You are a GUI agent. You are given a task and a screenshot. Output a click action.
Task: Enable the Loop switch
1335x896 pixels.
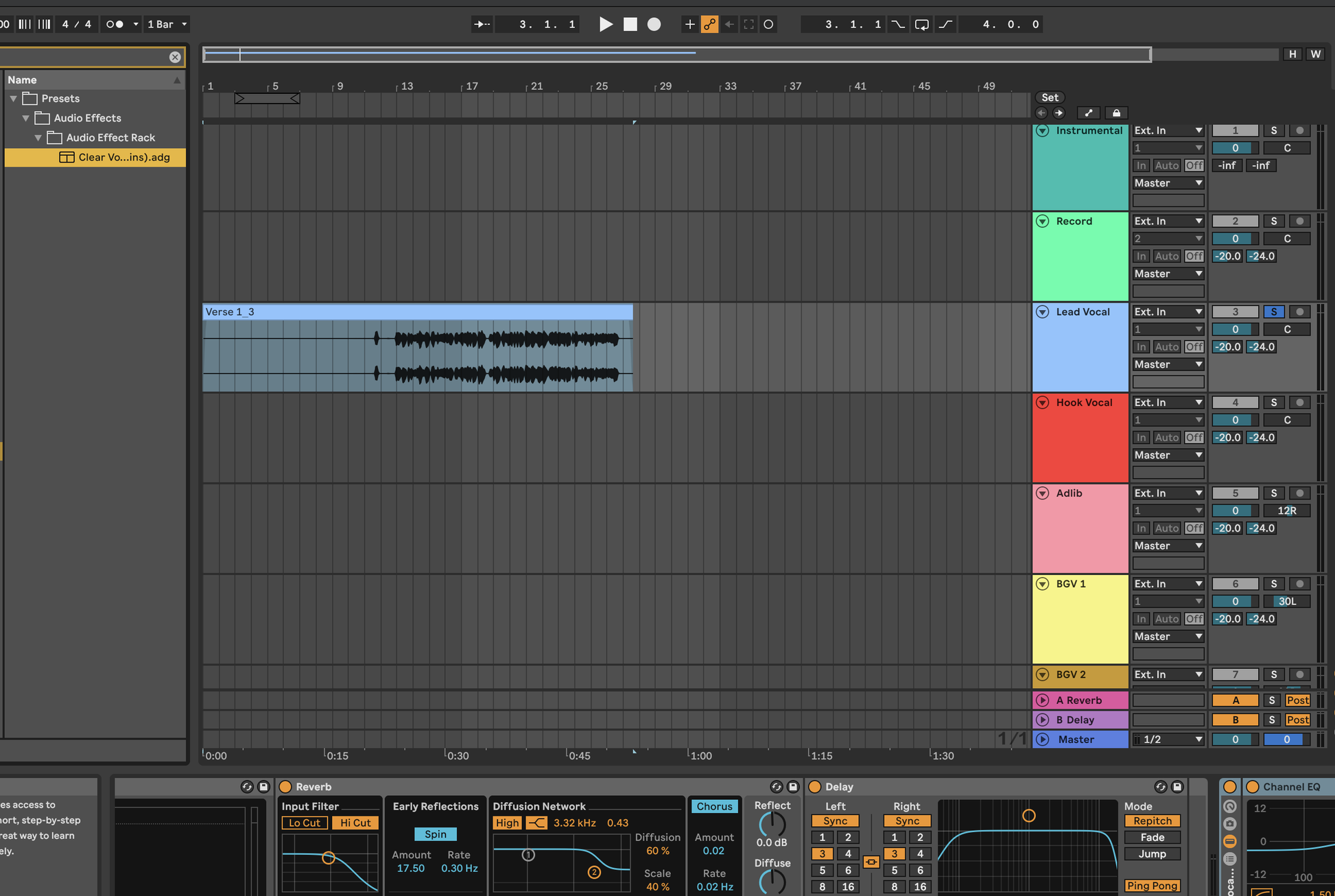[x=921, y=25]
